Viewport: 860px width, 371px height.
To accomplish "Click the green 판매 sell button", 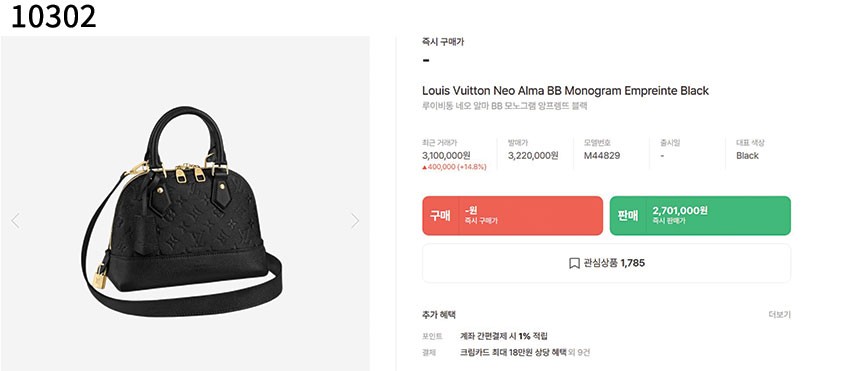I will click(x=700, y=216).
